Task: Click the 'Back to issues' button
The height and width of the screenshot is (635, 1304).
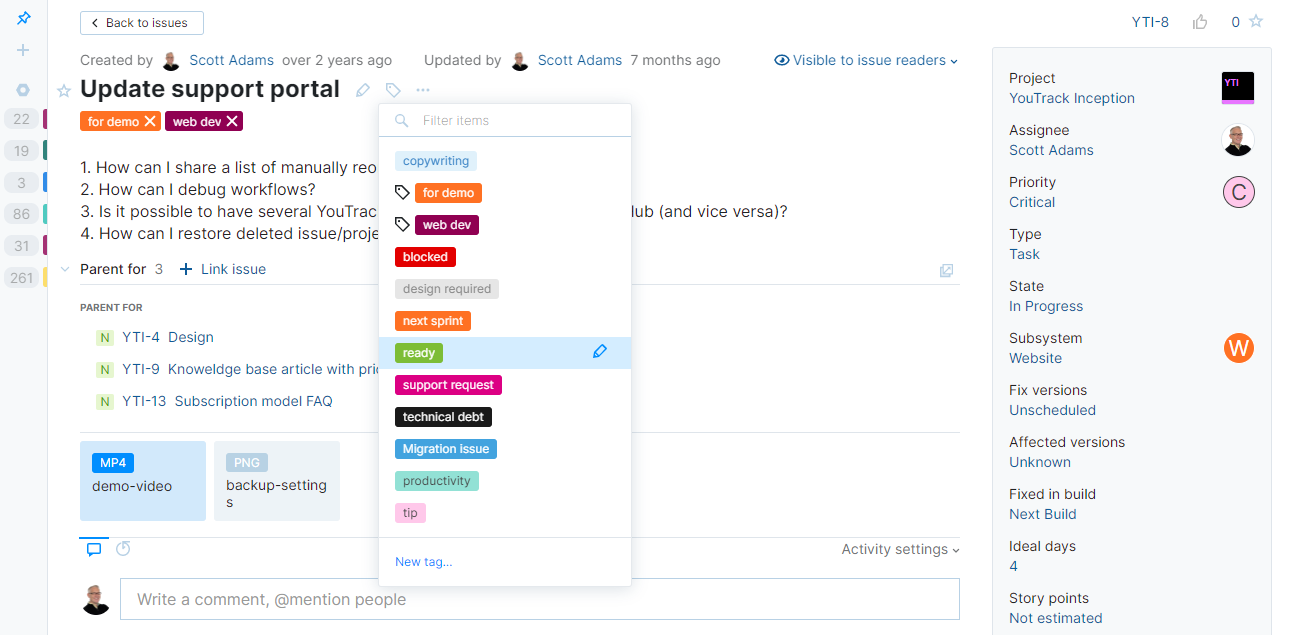Action: [x=141, y=22]
